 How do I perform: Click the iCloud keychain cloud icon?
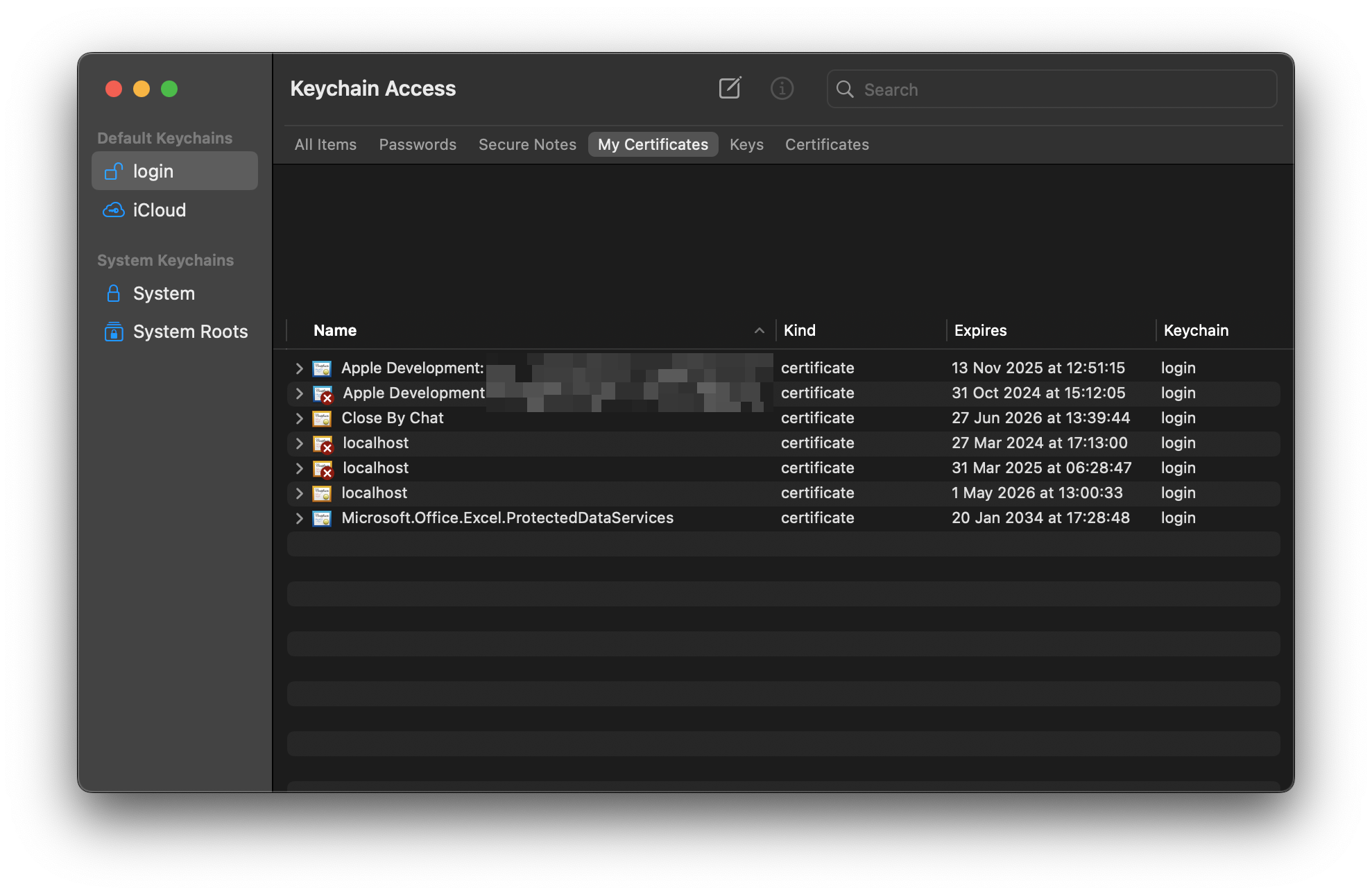point(113,210)
